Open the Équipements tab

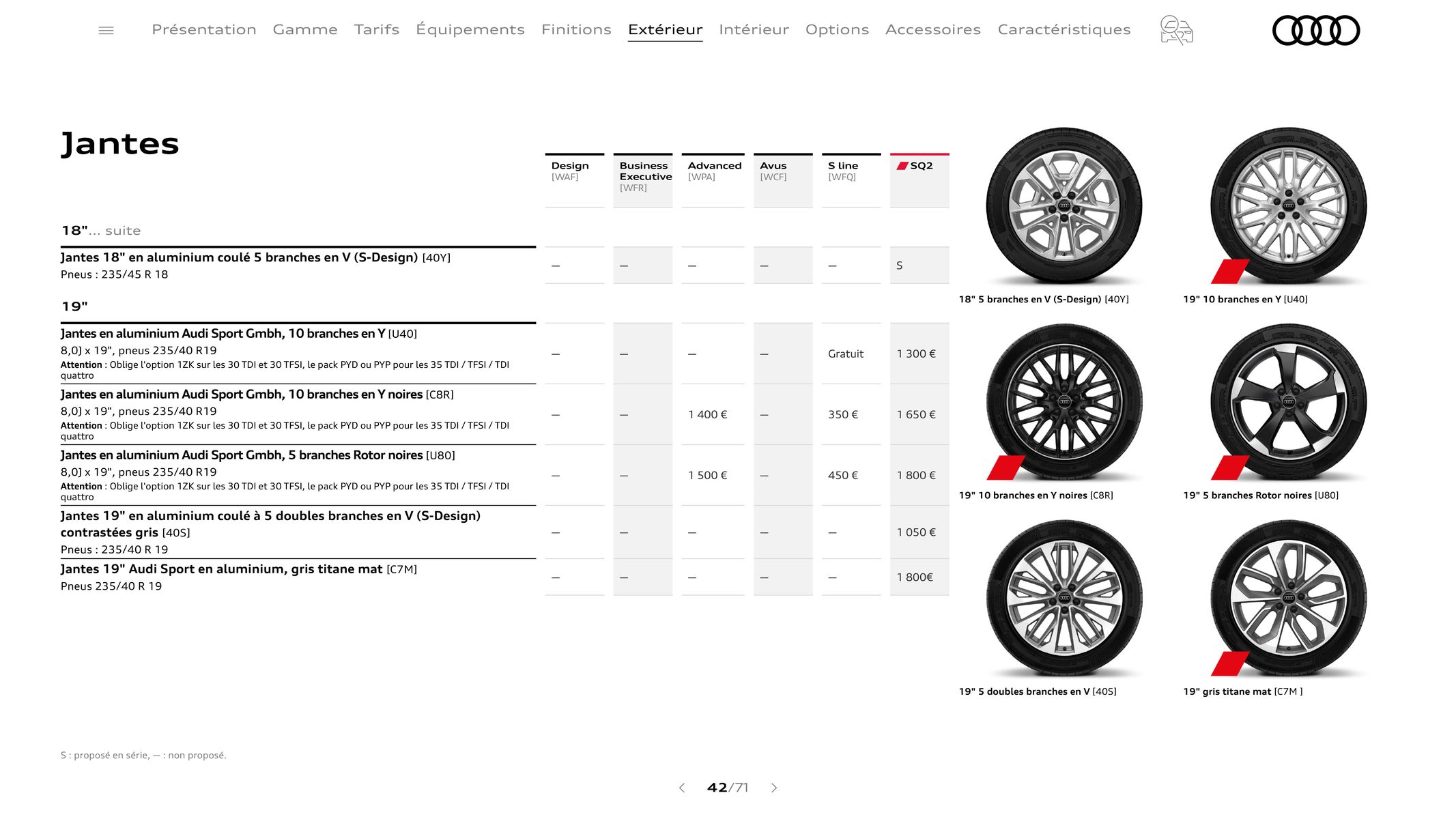tap(470, 29)
